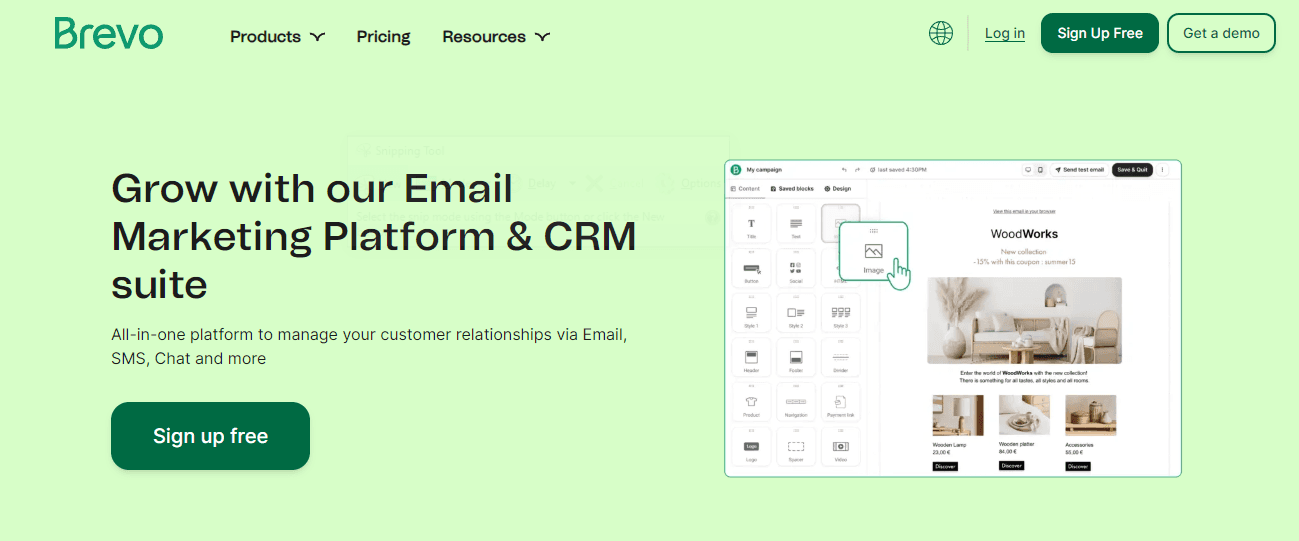Click the undo arrow in editor
The height and width of the screenshot is (541, 1299).
844,170
